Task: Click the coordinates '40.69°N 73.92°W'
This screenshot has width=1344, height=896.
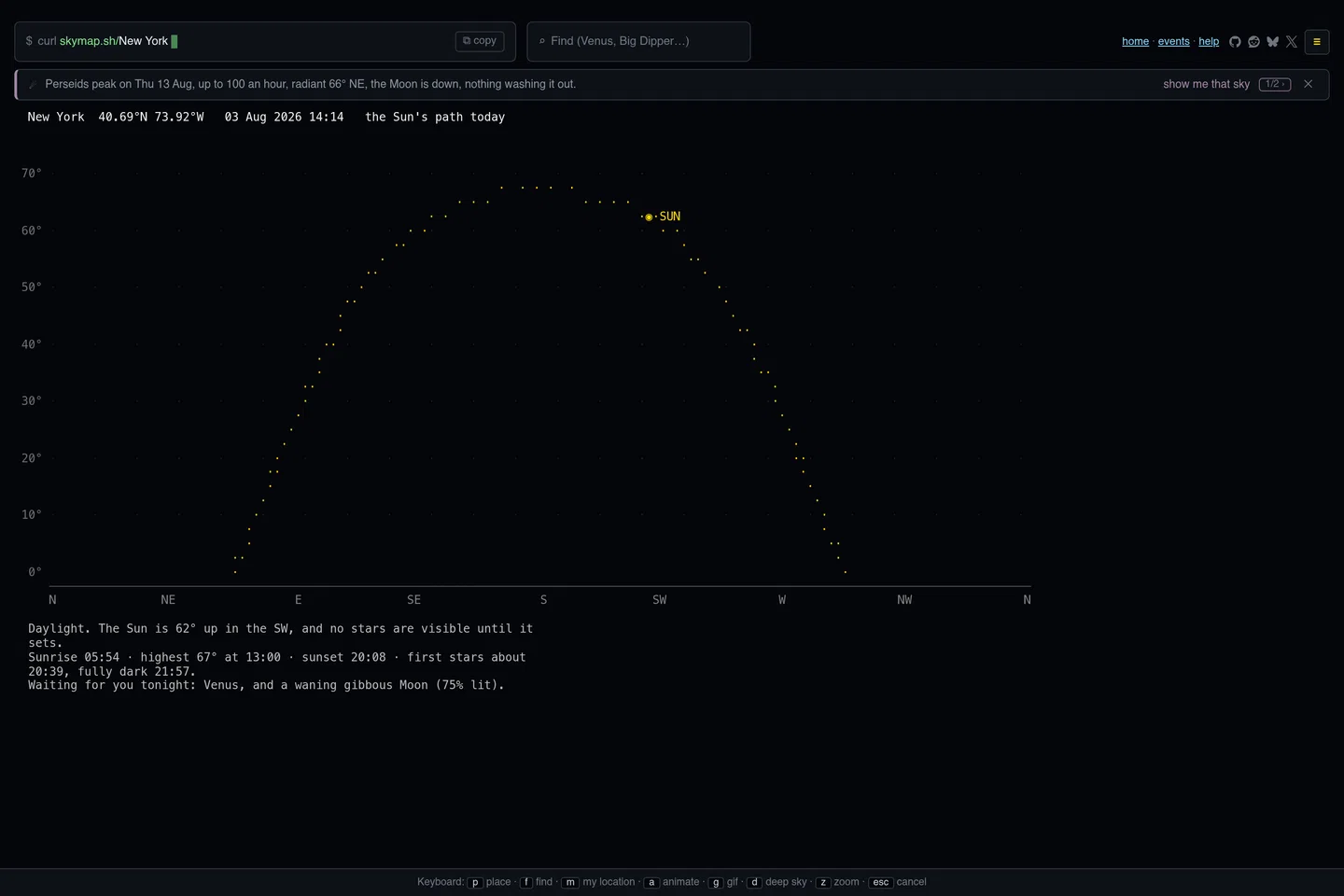Action: pos(151,117)
